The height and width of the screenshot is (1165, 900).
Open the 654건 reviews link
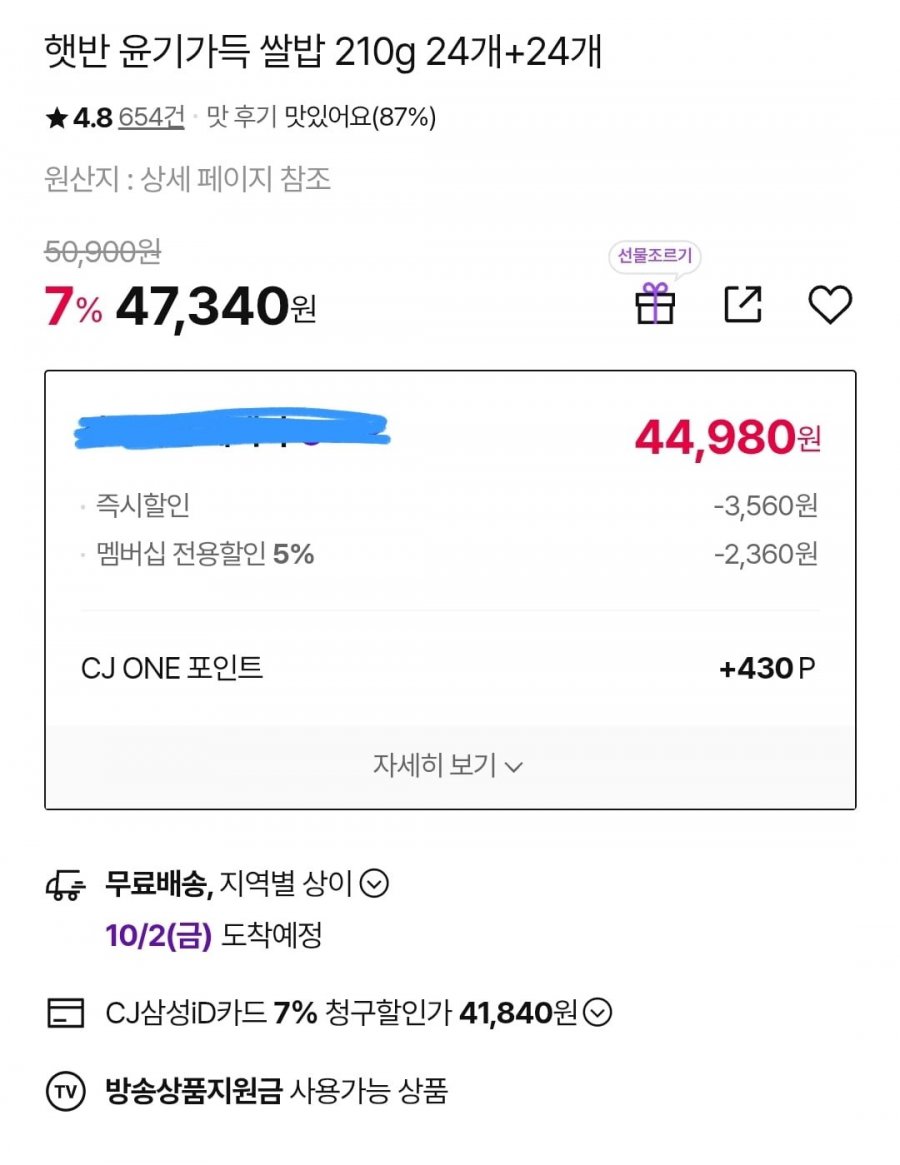(x=151, y=117)
